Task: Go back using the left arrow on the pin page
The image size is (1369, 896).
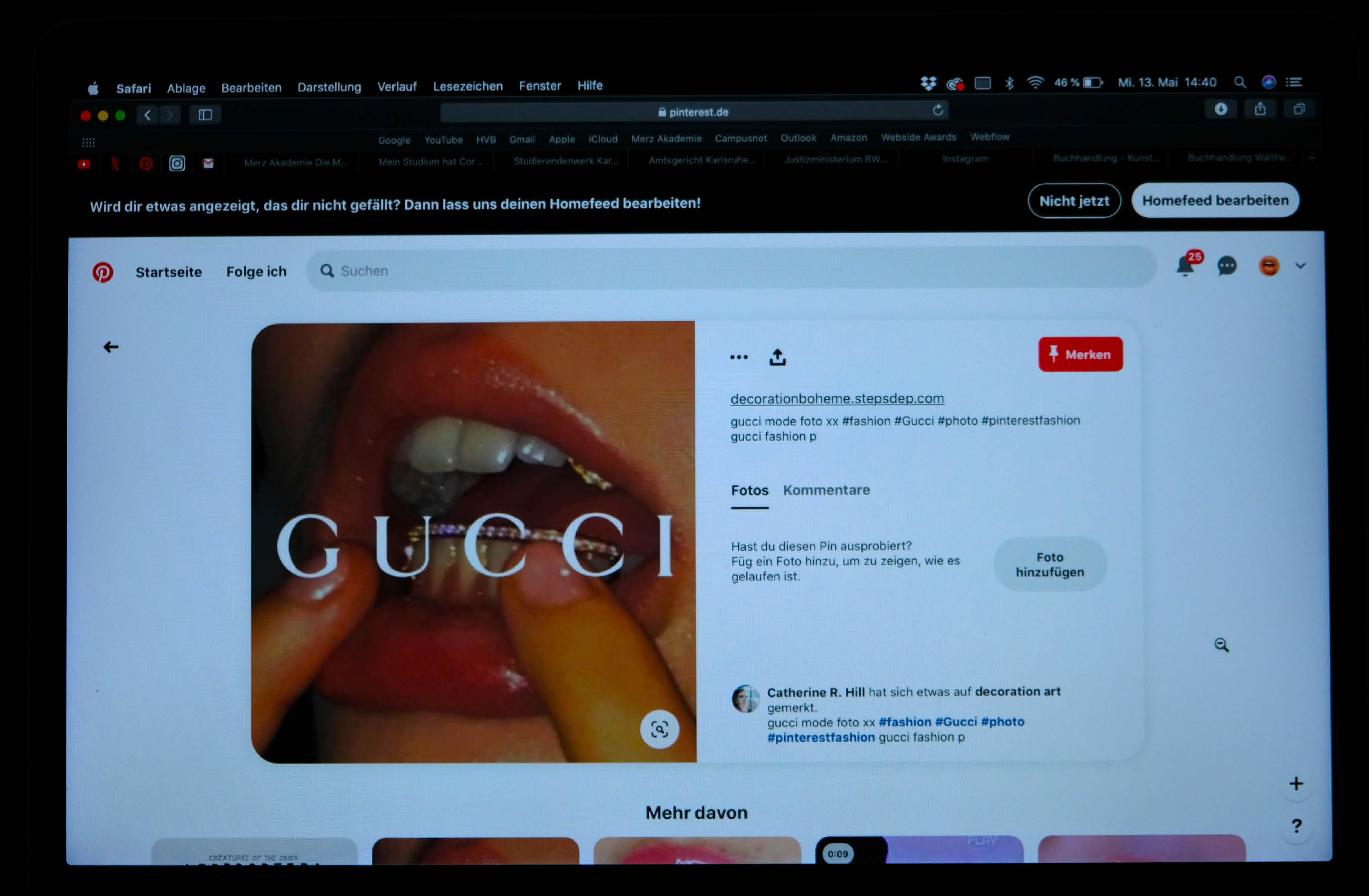Action: [x=111, y=347]
